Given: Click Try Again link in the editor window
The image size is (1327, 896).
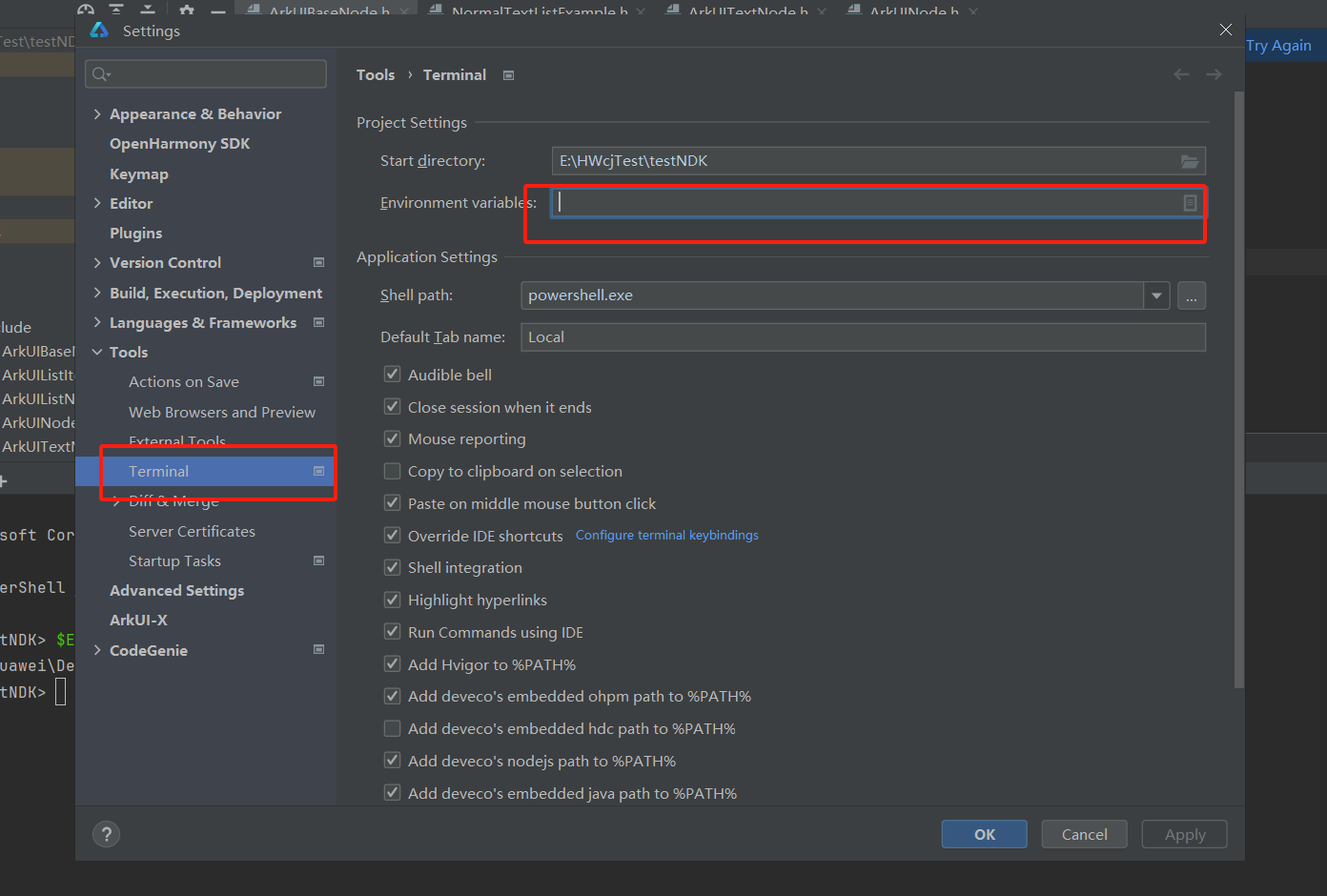Looking at the screenshot, I should coord(1278,45).
